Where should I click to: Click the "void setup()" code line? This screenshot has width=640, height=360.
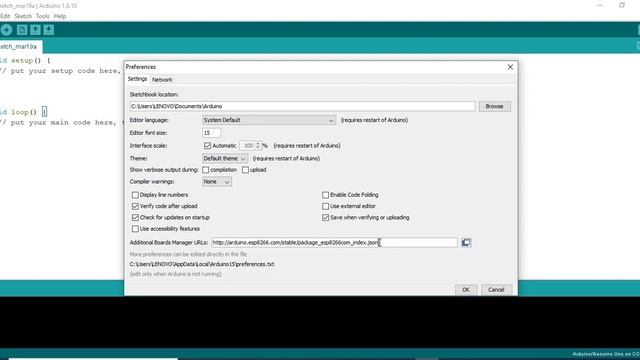point(25,60)
